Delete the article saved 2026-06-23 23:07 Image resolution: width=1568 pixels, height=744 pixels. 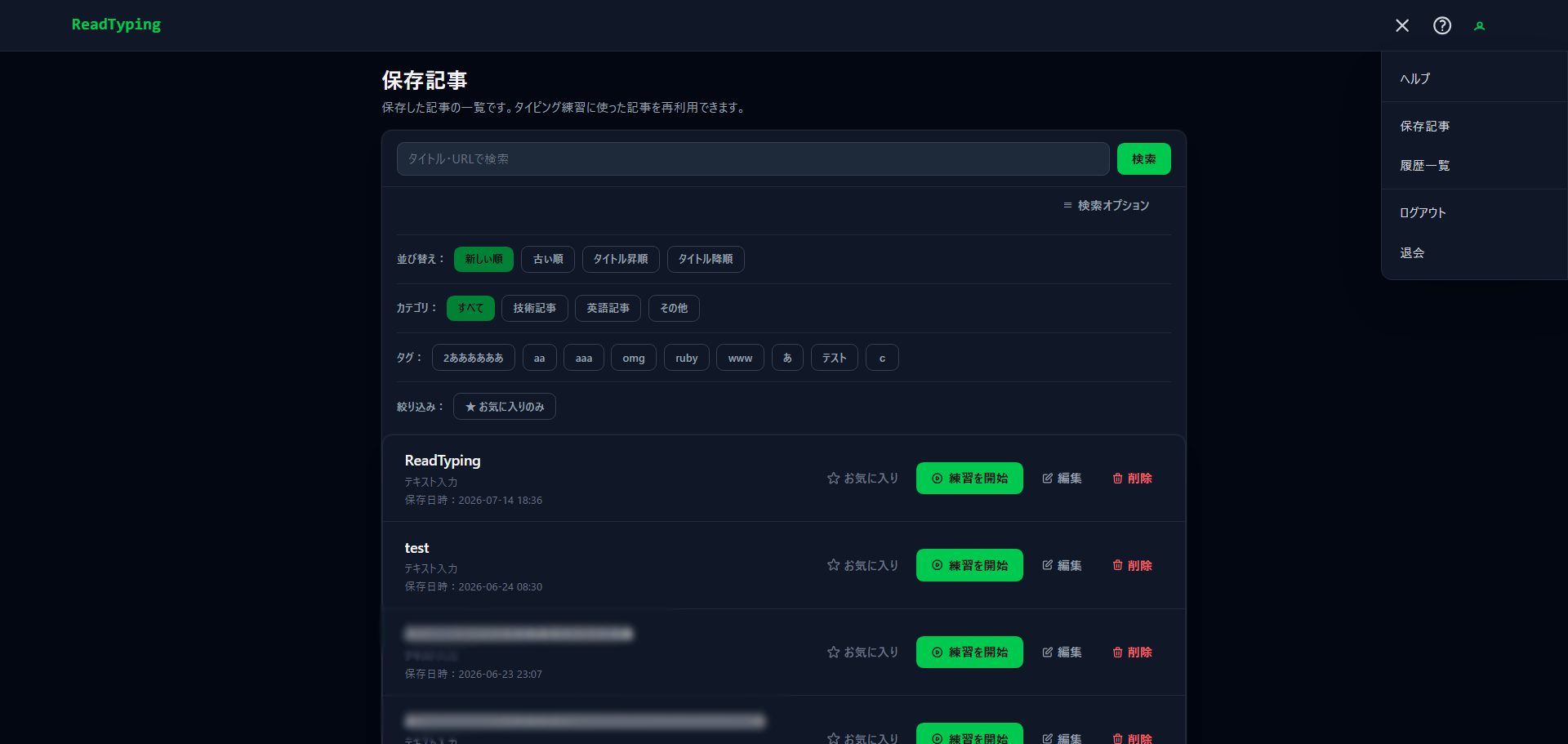tap(1132, 653)
